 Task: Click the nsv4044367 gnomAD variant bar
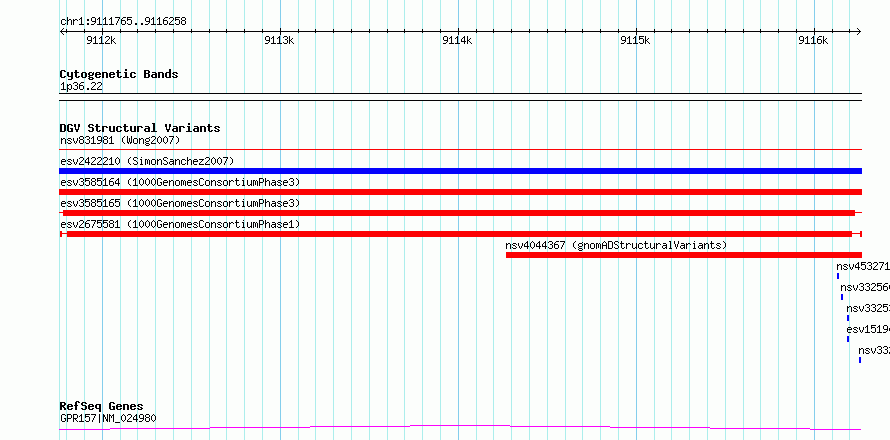tap(684, 255)
